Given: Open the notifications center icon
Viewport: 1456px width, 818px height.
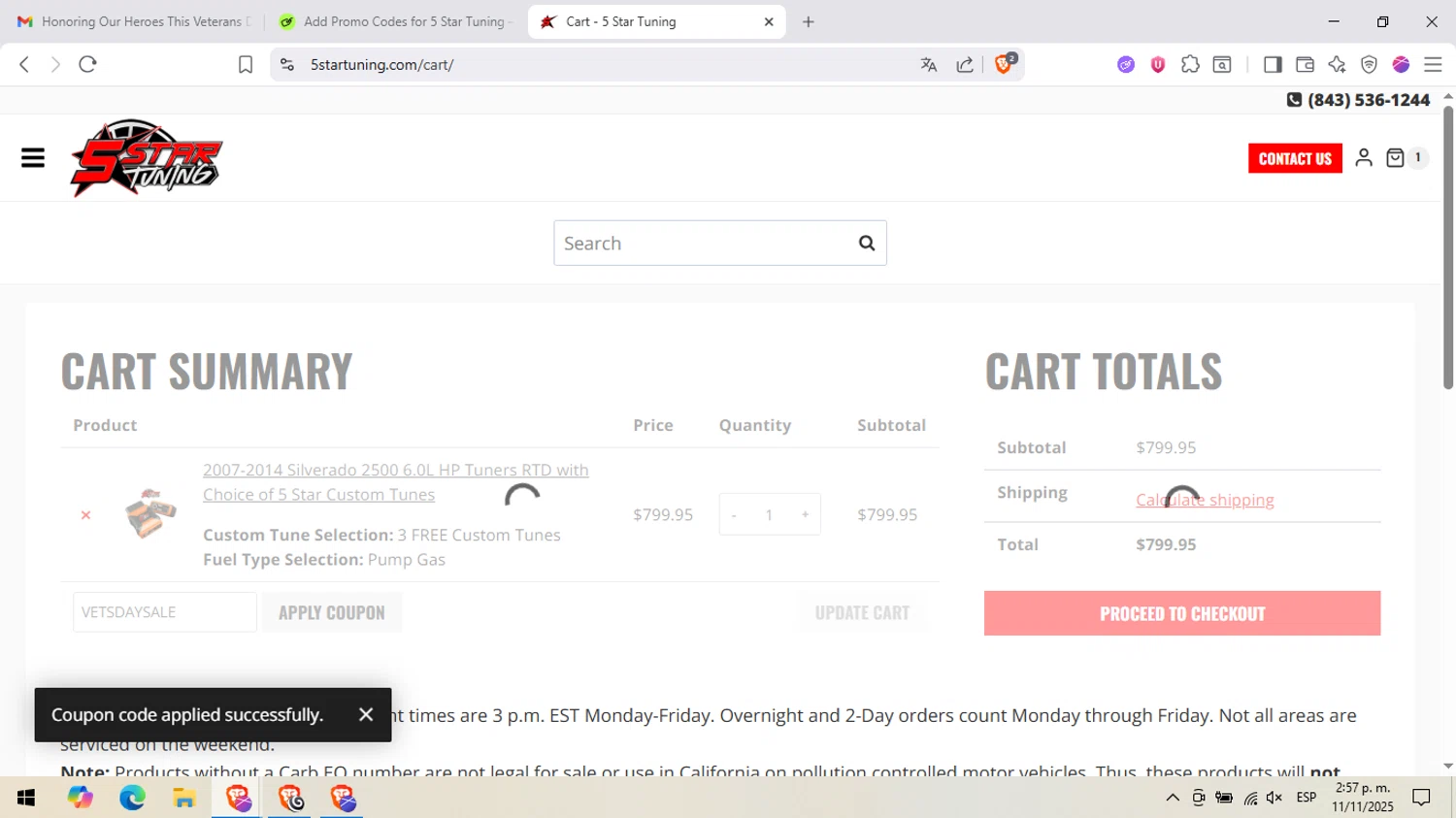Looking at the screenshot, I should [1421, 798].
